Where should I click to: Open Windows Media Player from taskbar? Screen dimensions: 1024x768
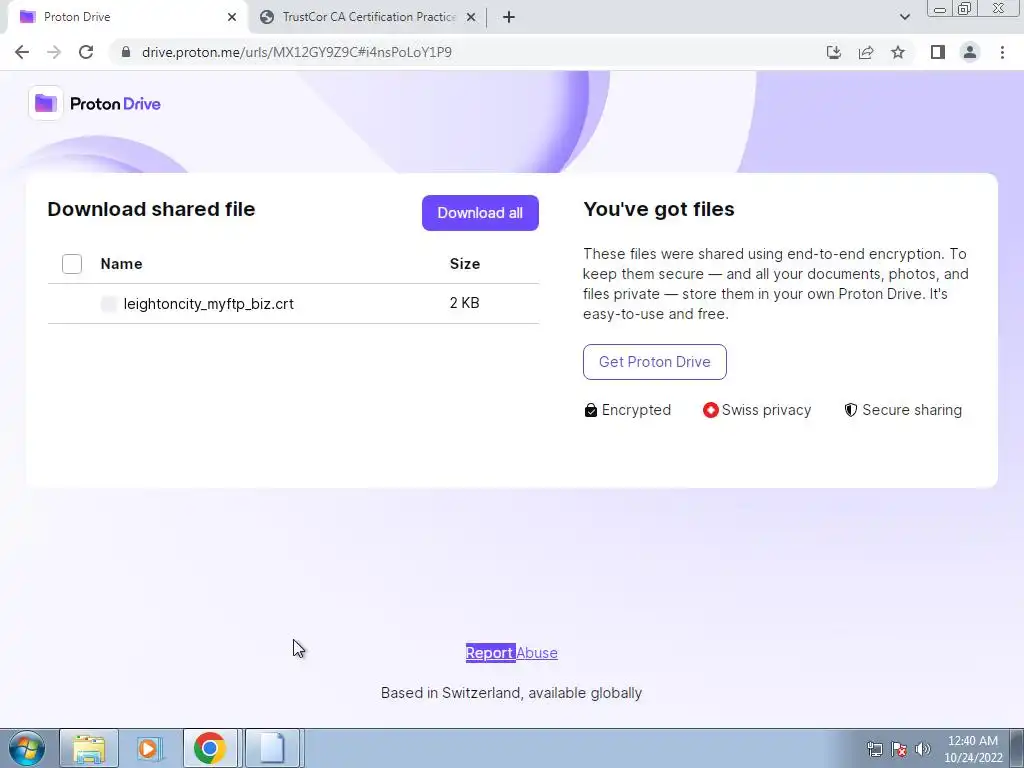click(x=148, y=748)
